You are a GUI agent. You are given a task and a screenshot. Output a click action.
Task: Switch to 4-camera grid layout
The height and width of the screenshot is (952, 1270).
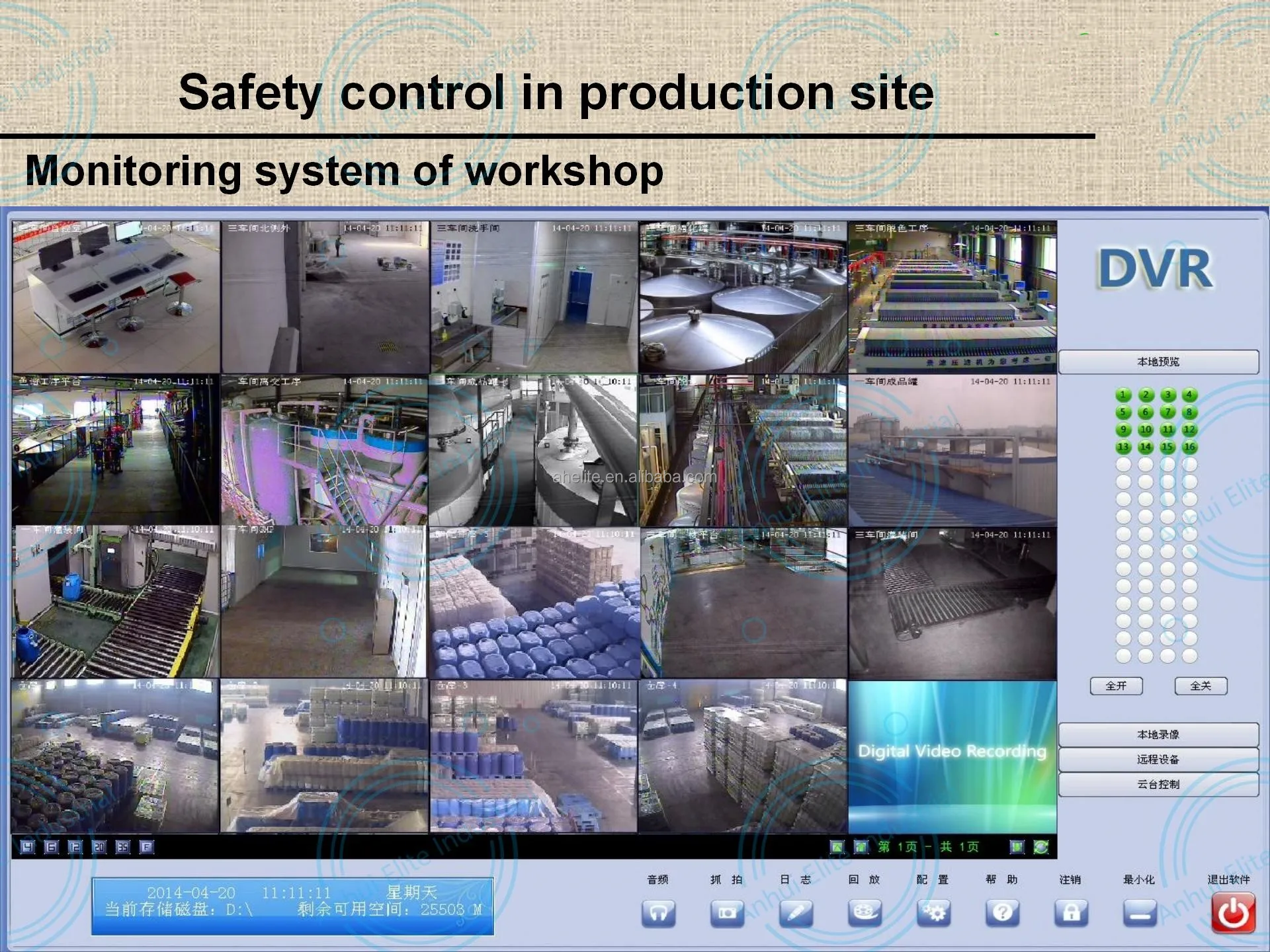pos(27,847)
